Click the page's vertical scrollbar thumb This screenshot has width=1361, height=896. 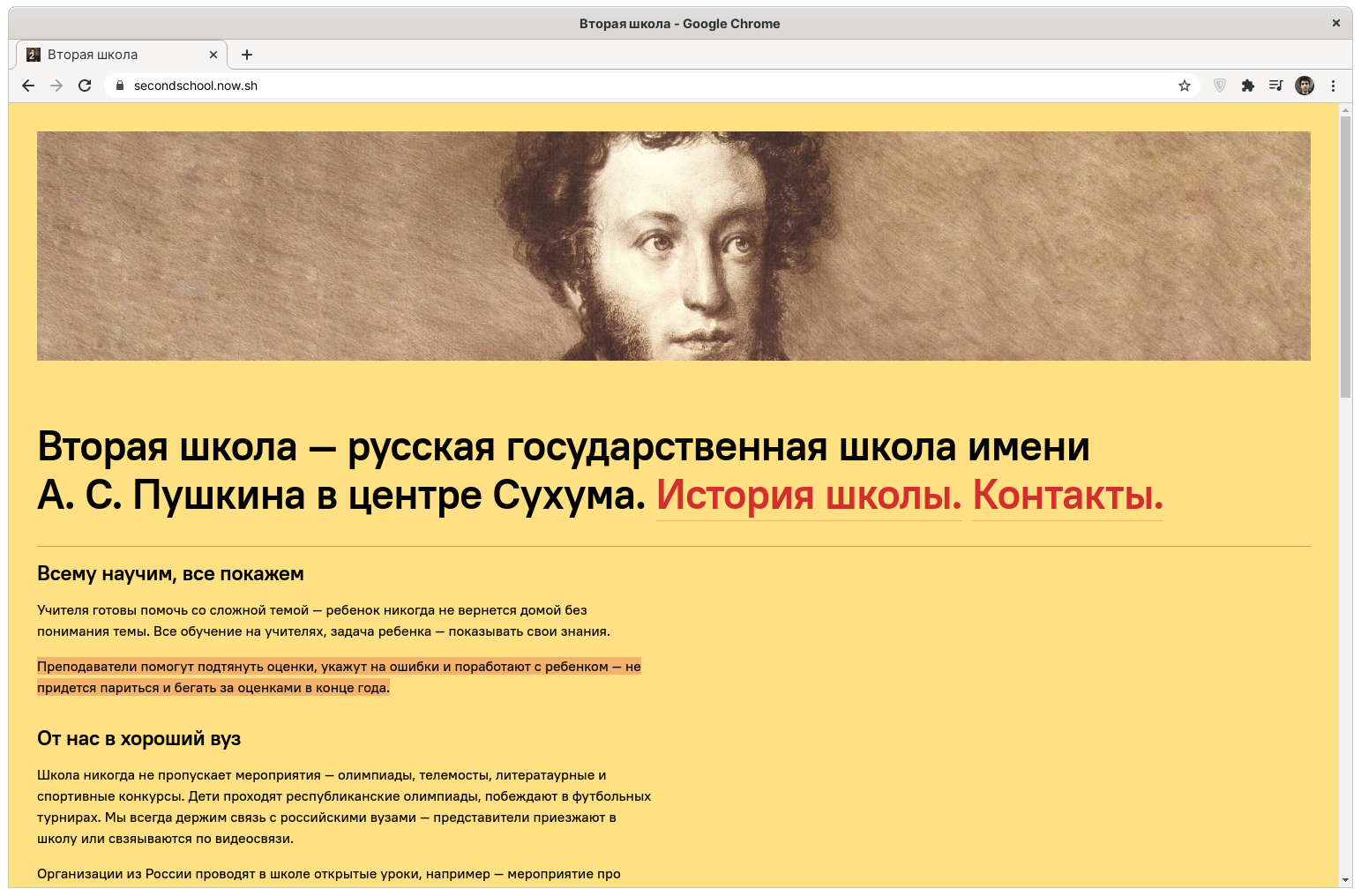point(1345,257)
